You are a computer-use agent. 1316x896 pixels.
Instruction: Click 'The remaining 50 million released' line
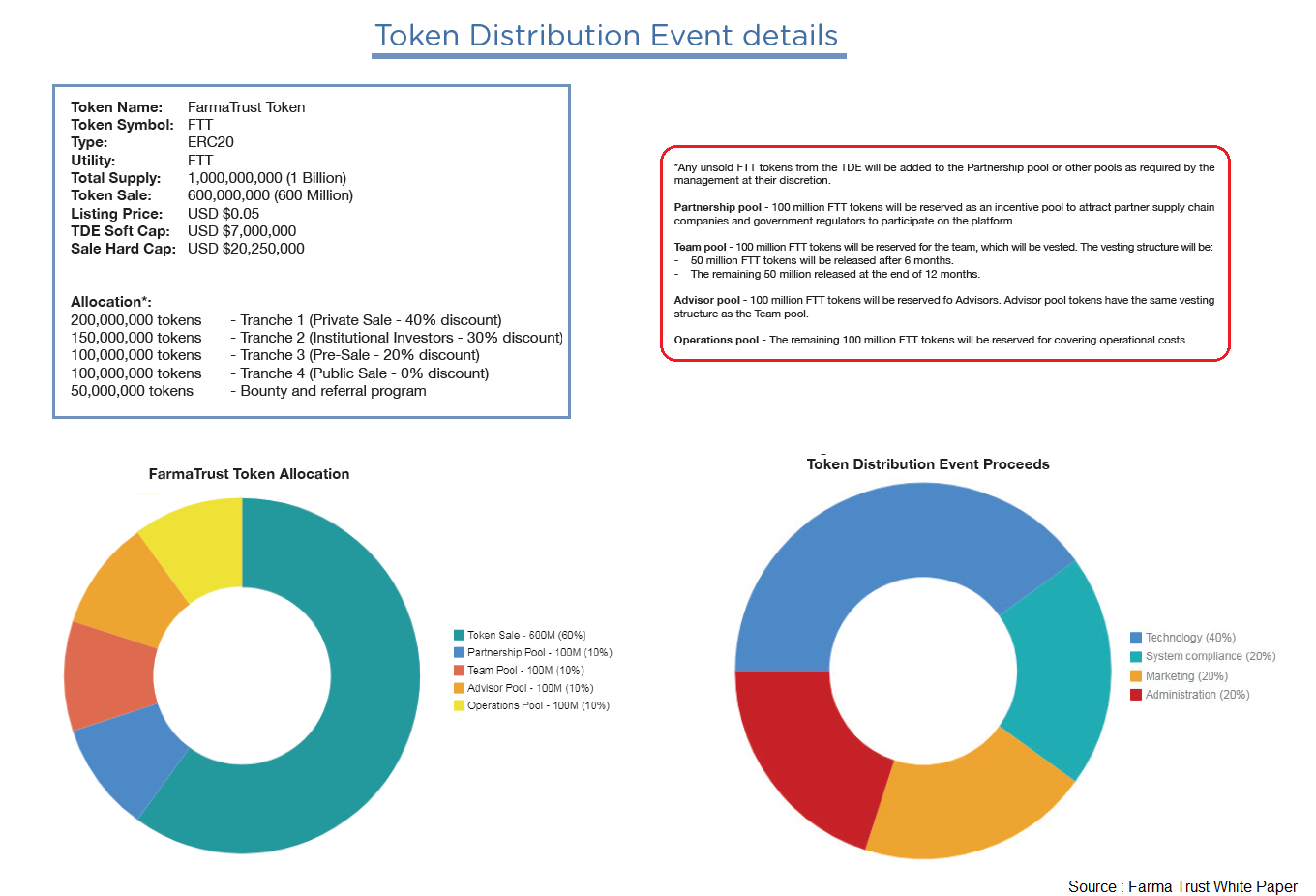tap(835, 274)
